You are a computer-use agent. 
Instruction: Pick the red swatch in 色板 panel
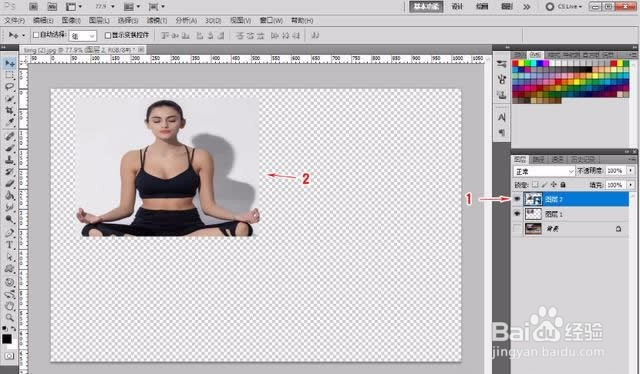[x=515, y=63]
